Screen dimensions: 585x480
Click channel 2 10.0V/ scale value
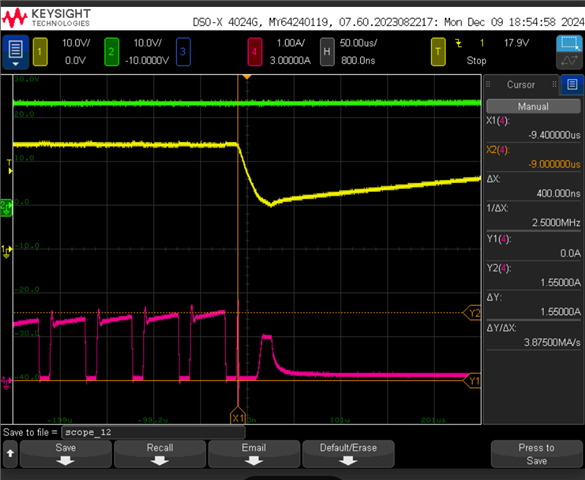tap(147, 43)
